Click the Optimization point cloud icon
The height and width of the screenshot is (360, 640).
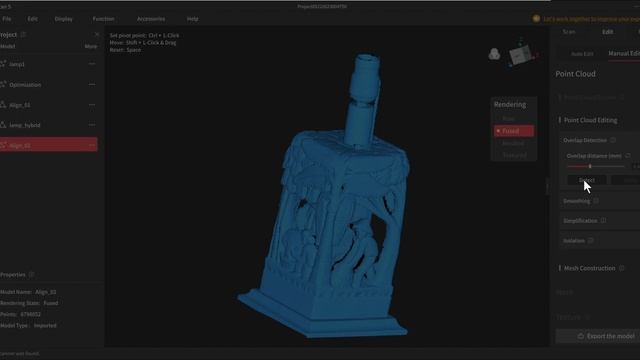pyautogui.click(x=3, y=84)
